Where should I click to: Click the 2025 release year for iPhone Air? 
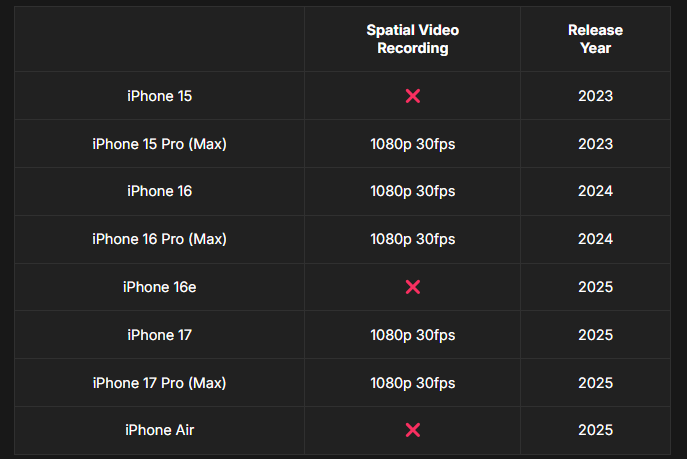[595, 430]
